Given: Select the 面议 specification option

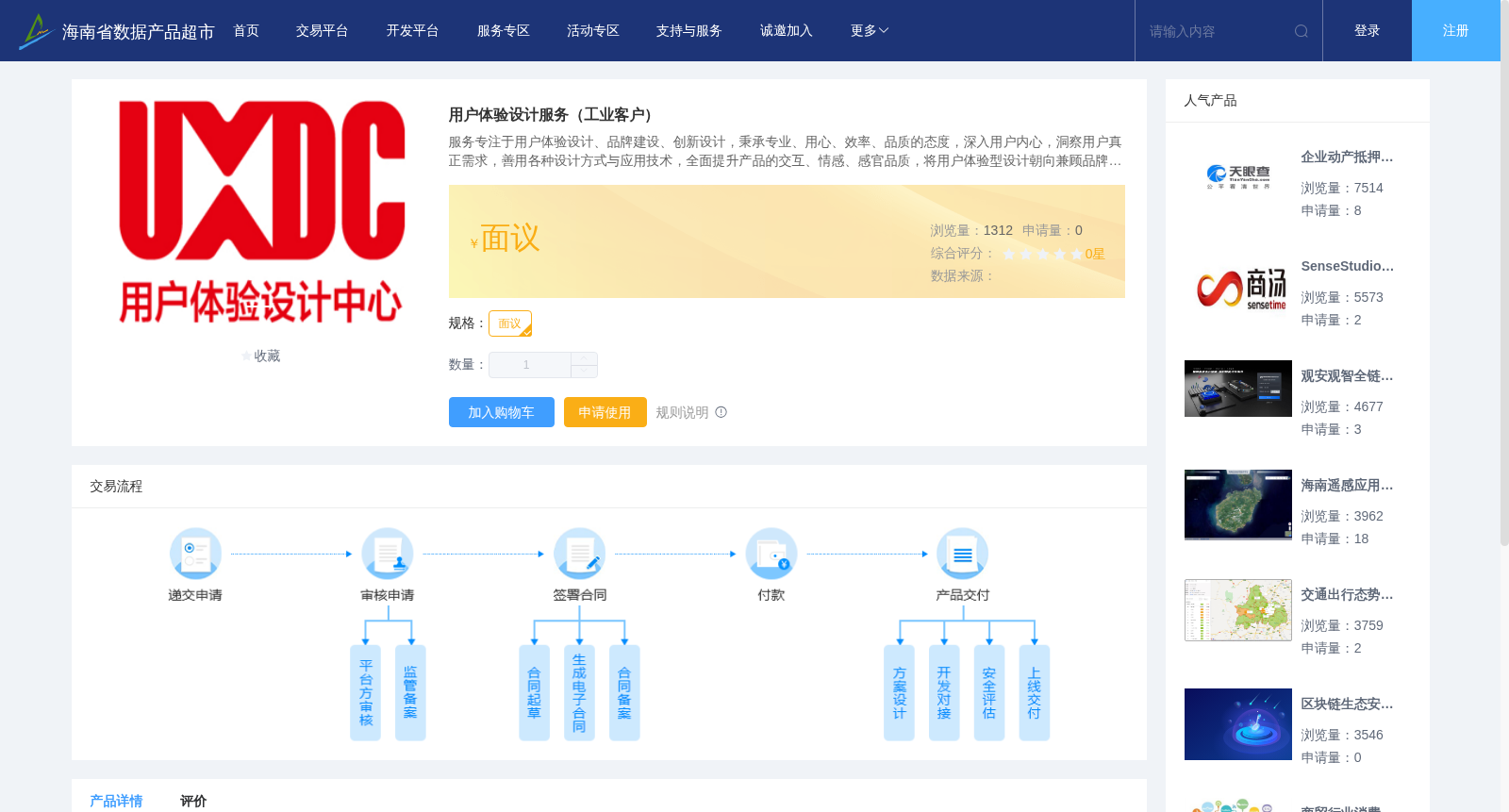Looking at the screenshot, I should tap(510, 323).
